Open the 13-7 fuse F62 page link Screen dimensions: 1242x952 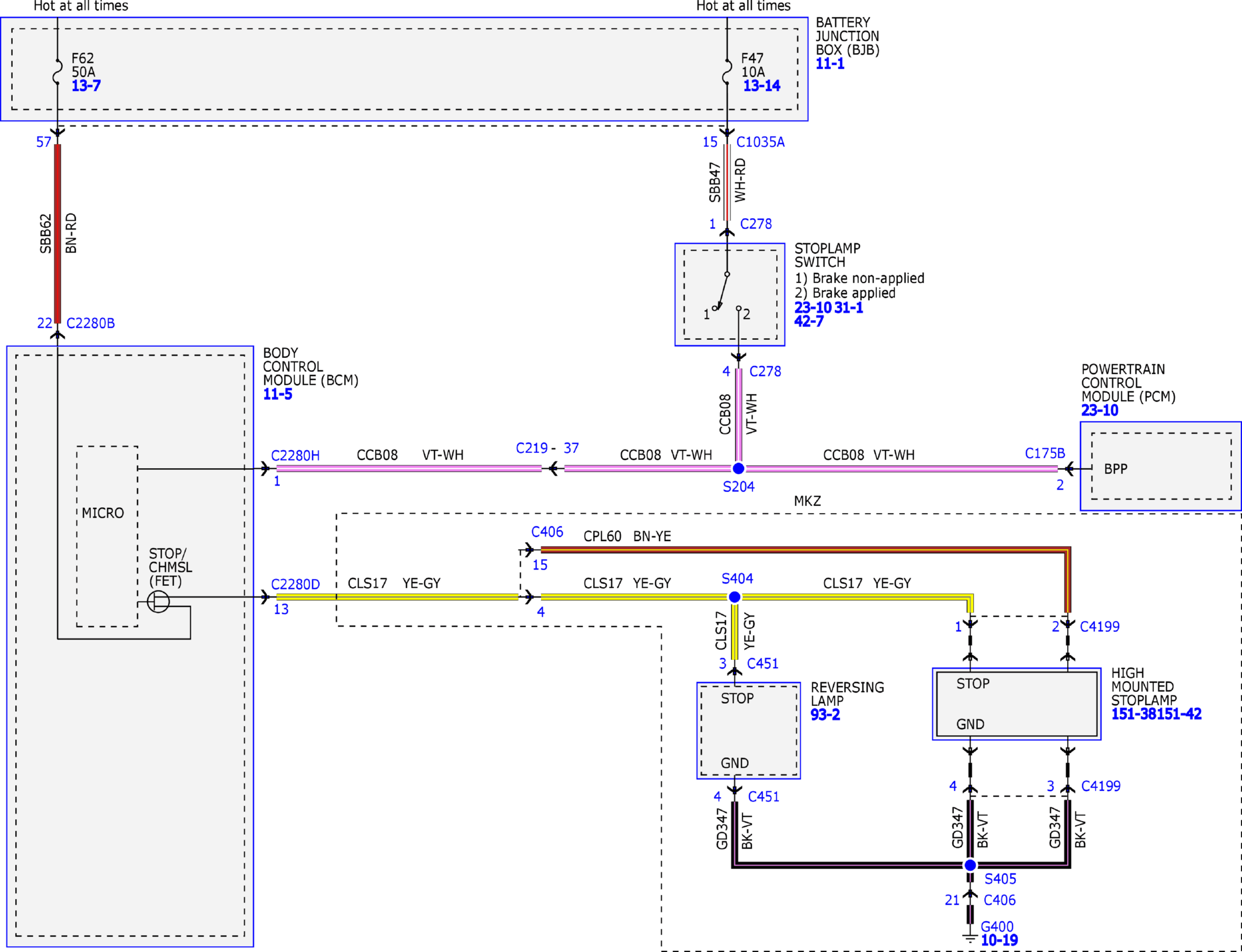[x=86, y=86]
